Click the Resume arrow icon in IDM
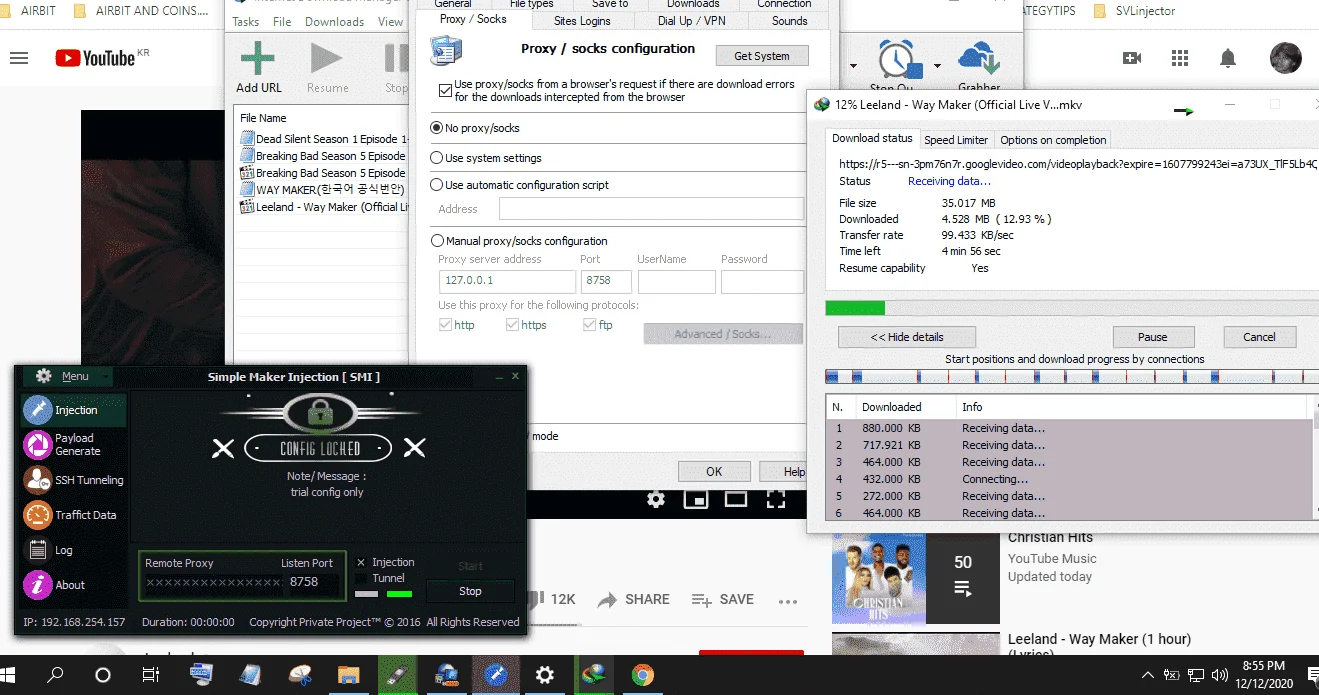1319x695 pixels. pos(326,59)
